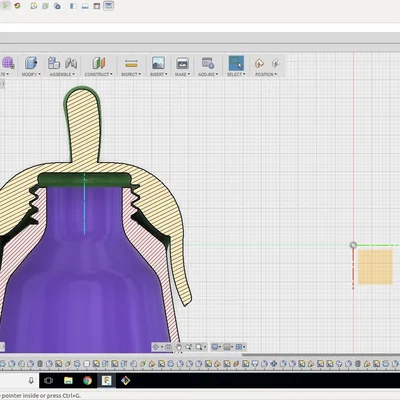This screenshot has width=400, height=400.
Task: Open the Zoom options dropdown arrow
Action: [204, 347]
